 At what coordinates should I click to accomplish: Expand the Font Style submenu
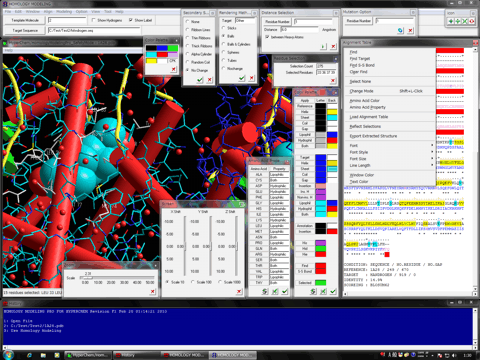pos(390,152)
